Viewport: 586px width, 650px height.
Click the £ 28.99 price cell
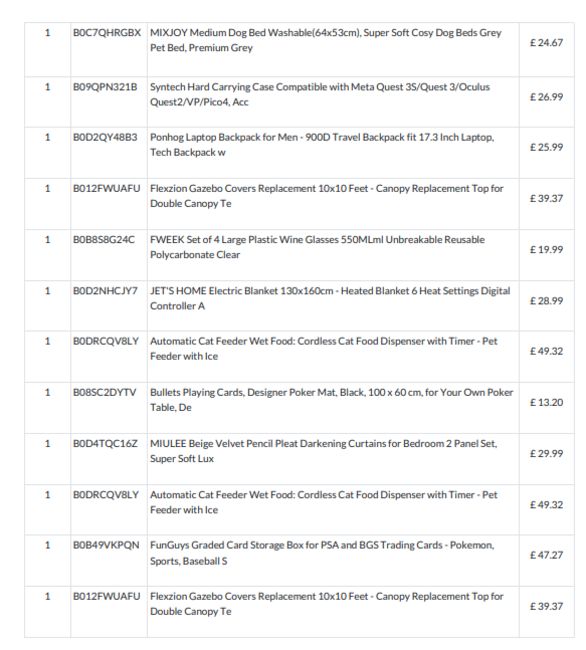point(546,301)
